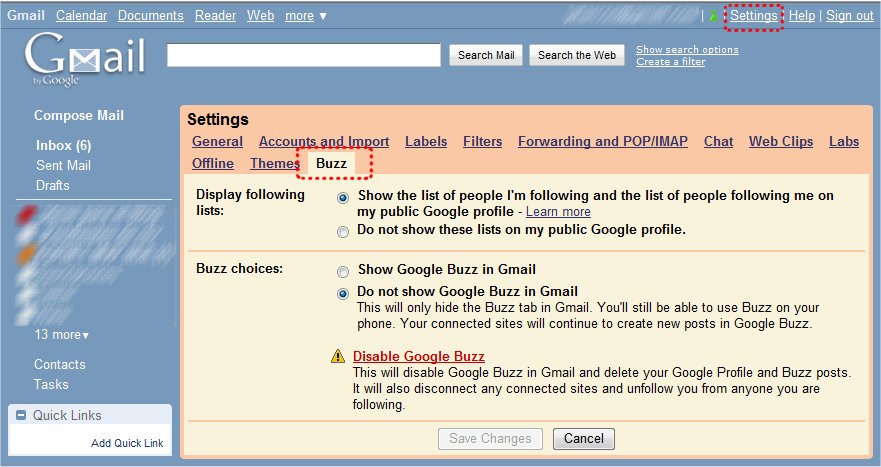The height and width of the screenshot is (467, 881).
Task: Open the General settings tab
Action: [x=217, y=142]
